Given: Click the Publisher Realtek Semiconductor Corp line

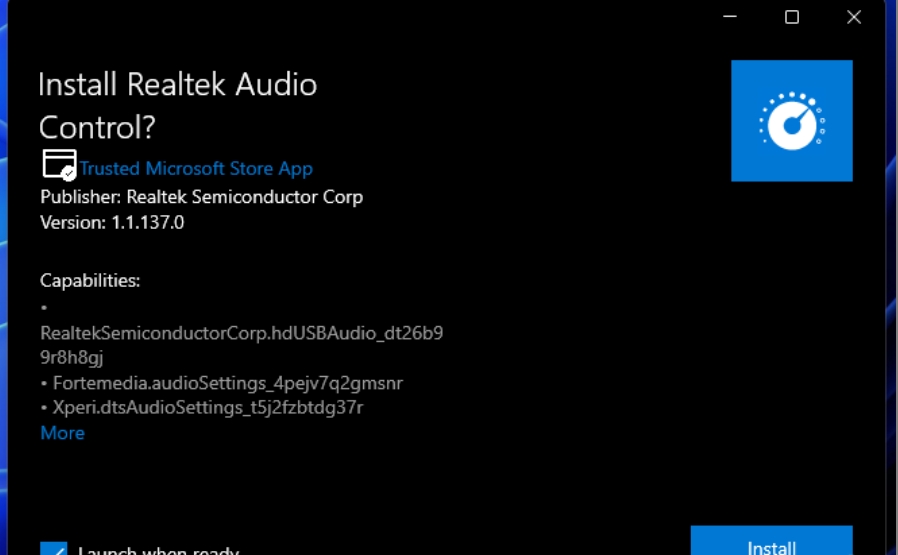Looking at the screenshot, I should 201,197.
